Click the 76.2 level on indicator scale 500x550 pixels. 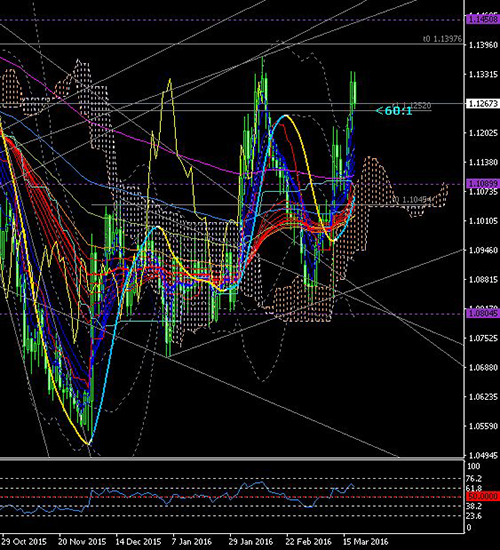[x=475, y=478]
